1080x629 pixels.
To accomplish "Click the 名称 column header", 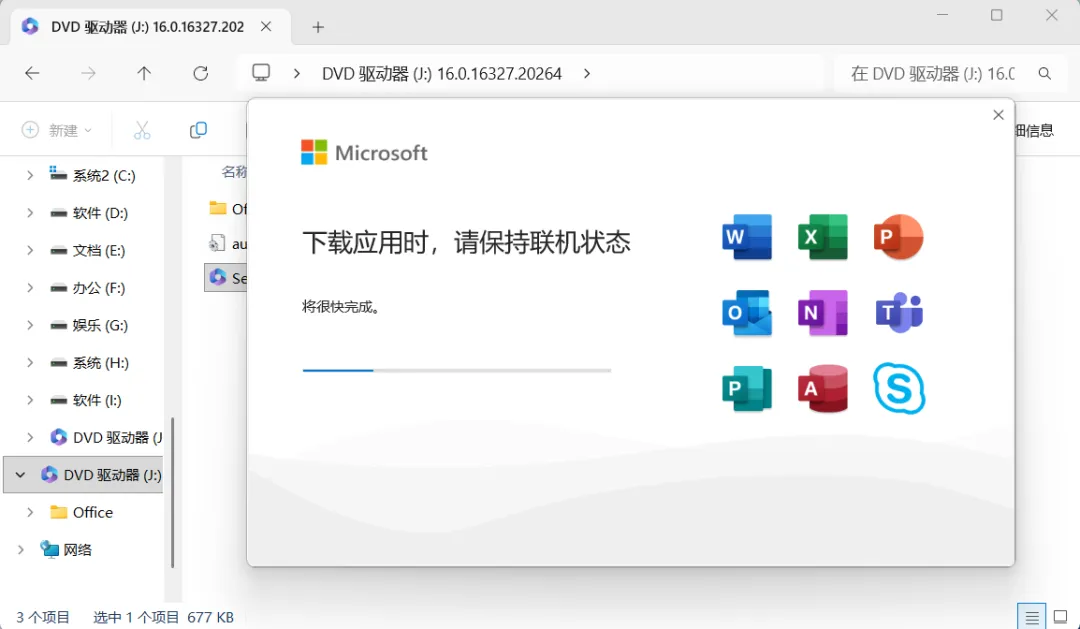I will [234, 172].
